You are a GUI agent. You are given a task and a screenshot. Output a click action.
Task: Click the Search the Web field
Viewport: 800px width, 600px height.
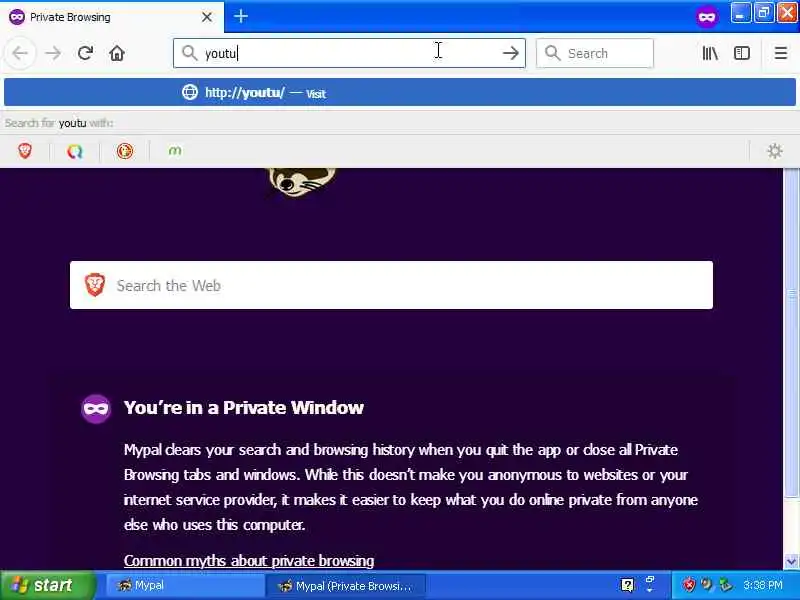click(x=391, y=285)
